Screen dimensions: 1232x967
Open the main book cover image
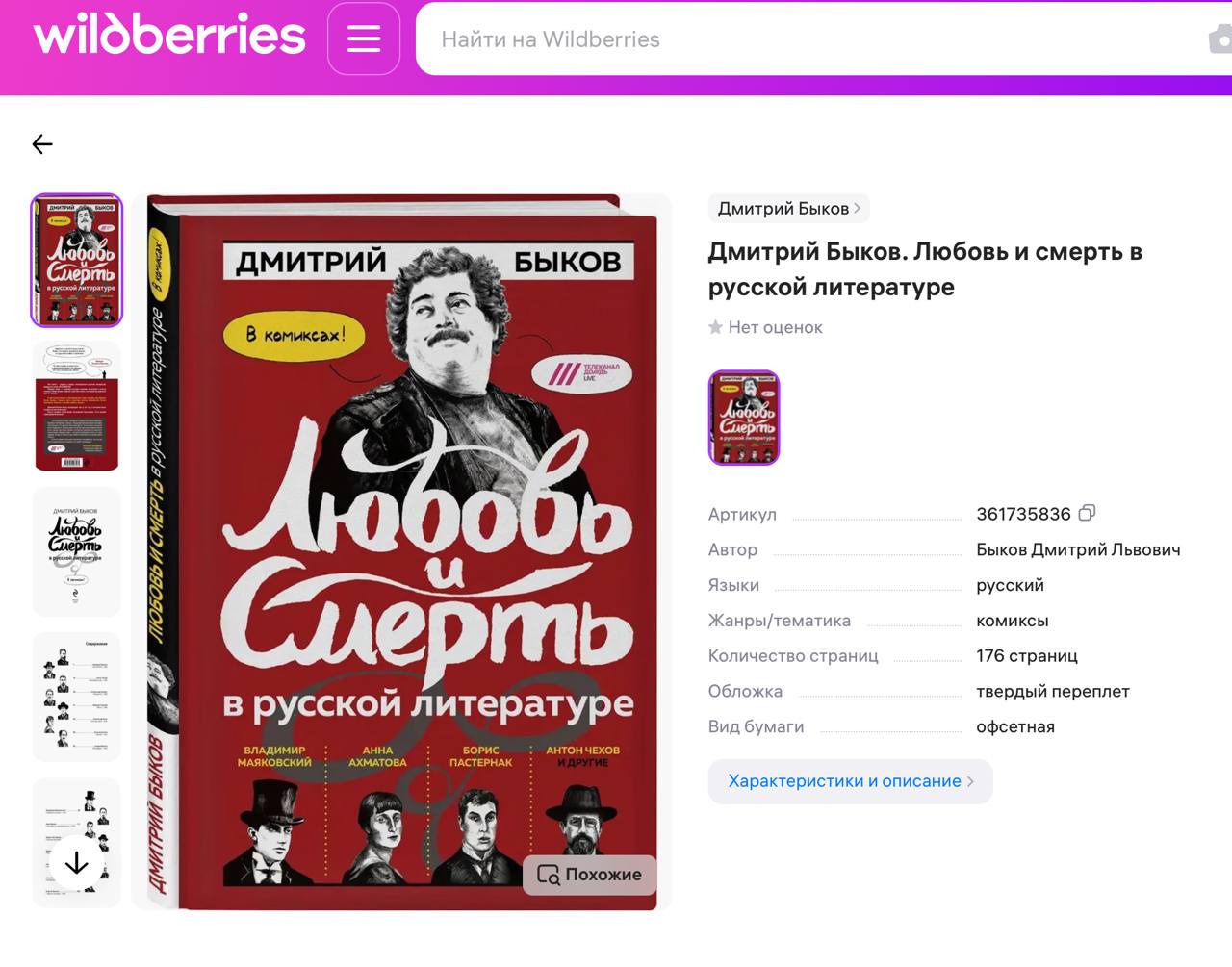402,551
